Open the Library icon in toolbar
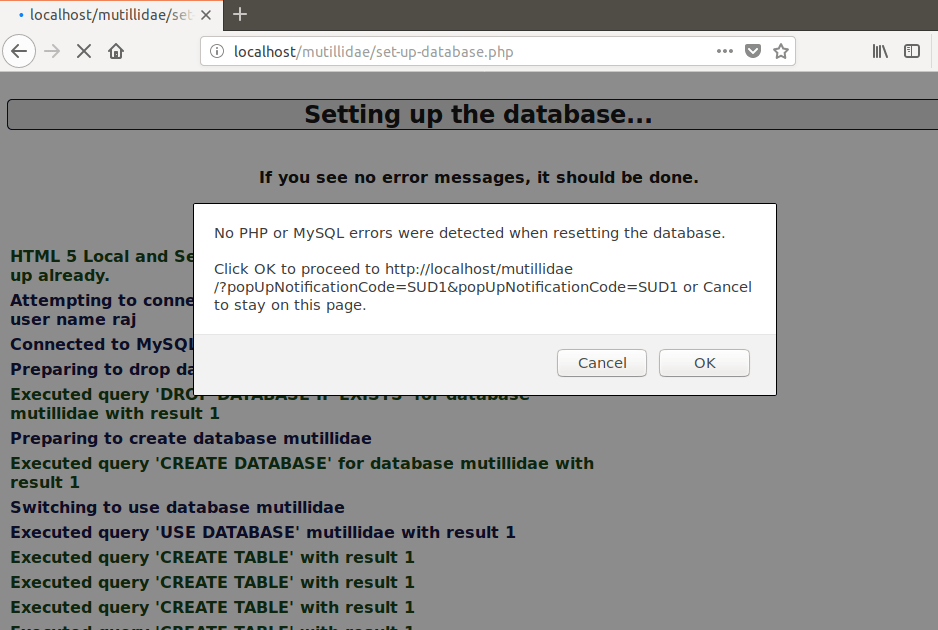Image resolution: width=938 pixels, height=630 pixels. 880,51
